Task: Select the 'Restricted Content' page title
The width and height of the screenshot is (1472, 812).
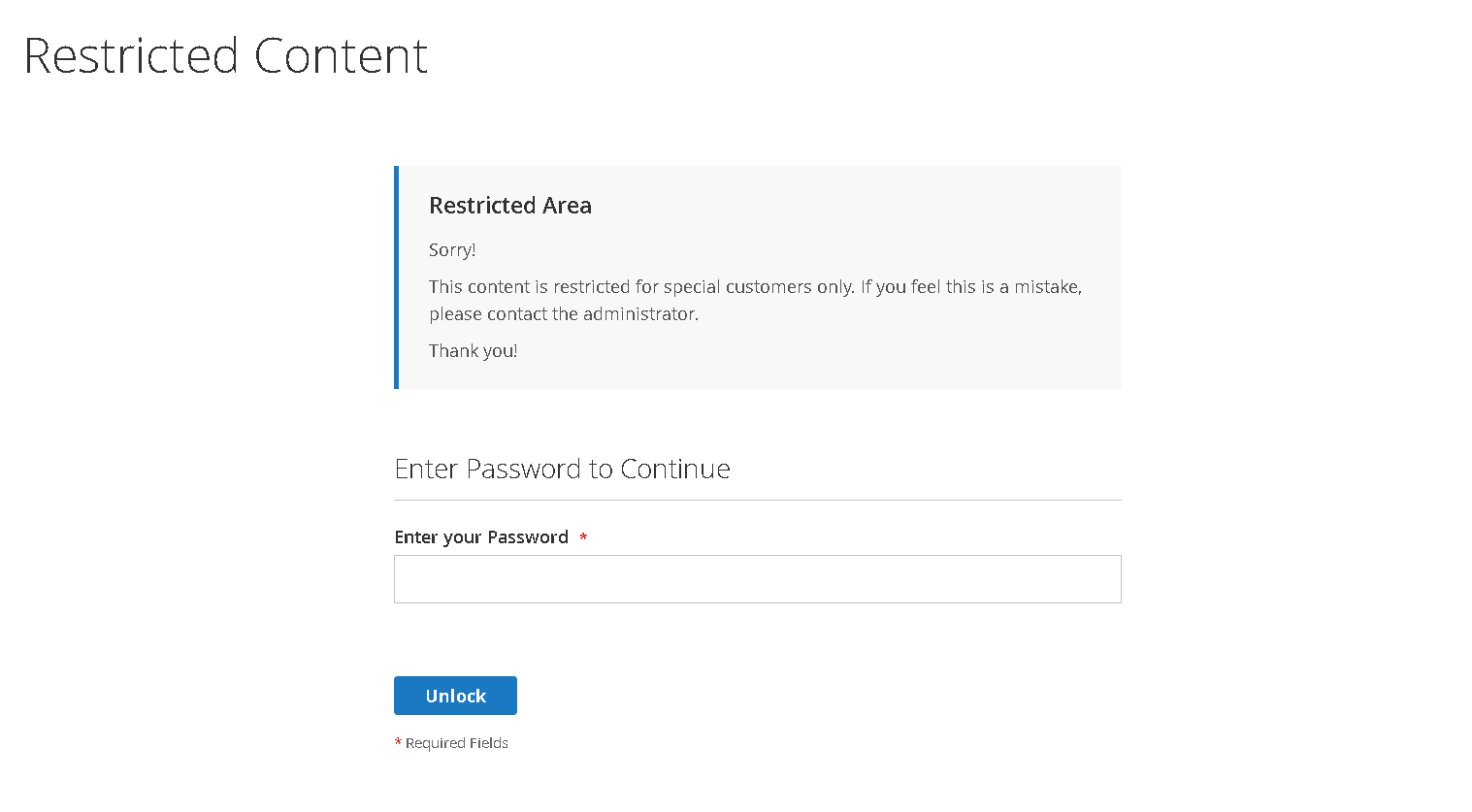Action: click(x=225, y=56)
